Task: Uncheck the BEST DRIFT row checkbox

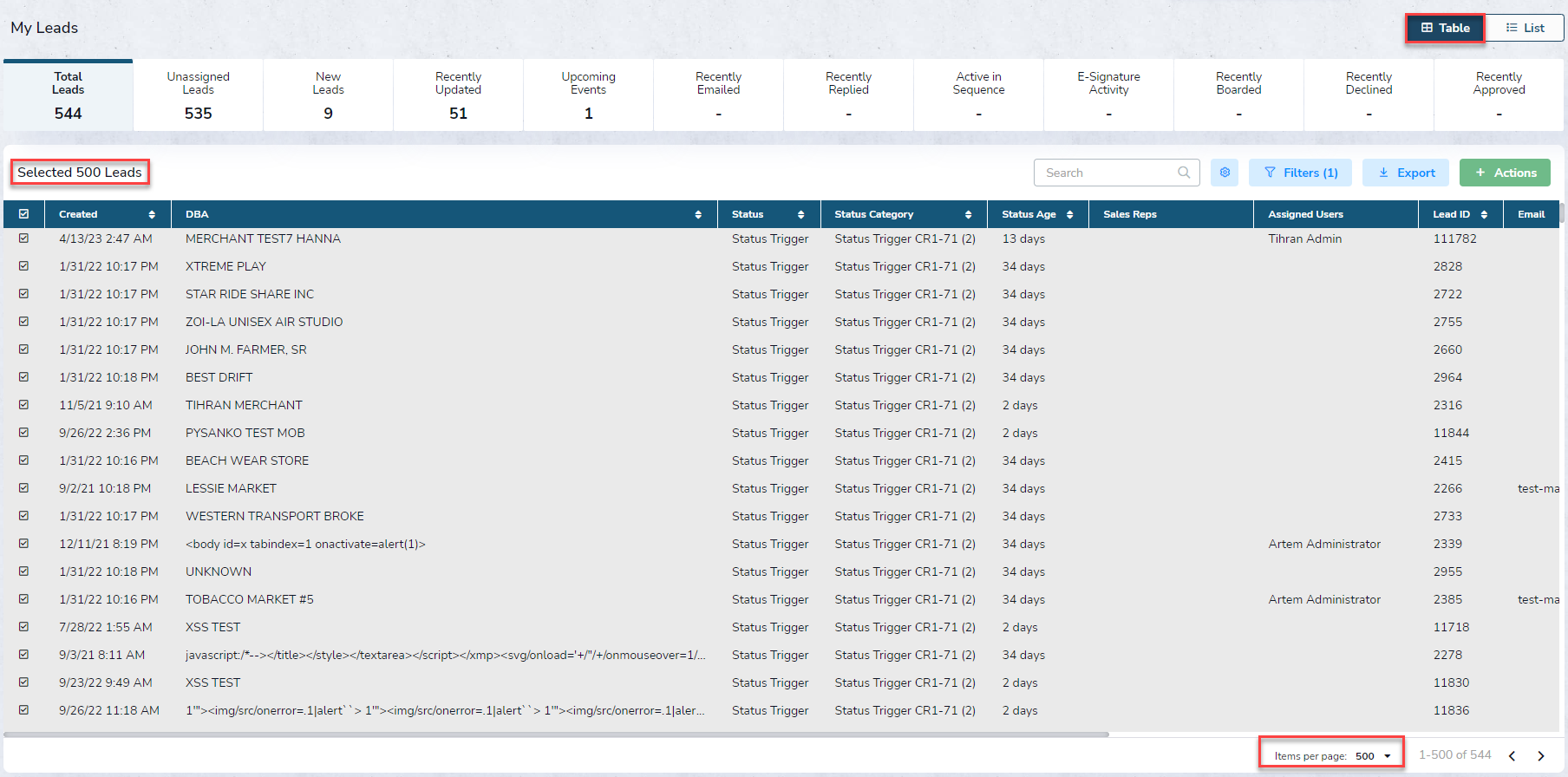Action: [23, 377]
